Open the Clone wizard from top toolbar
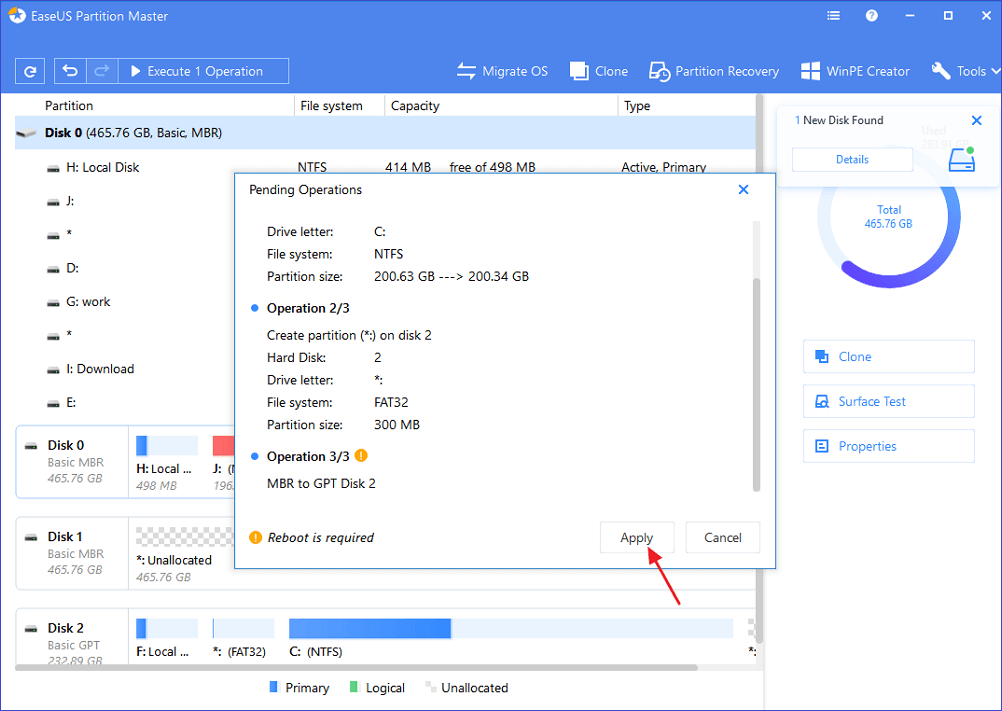This screenshot has height=711, width=1002. 599,72
